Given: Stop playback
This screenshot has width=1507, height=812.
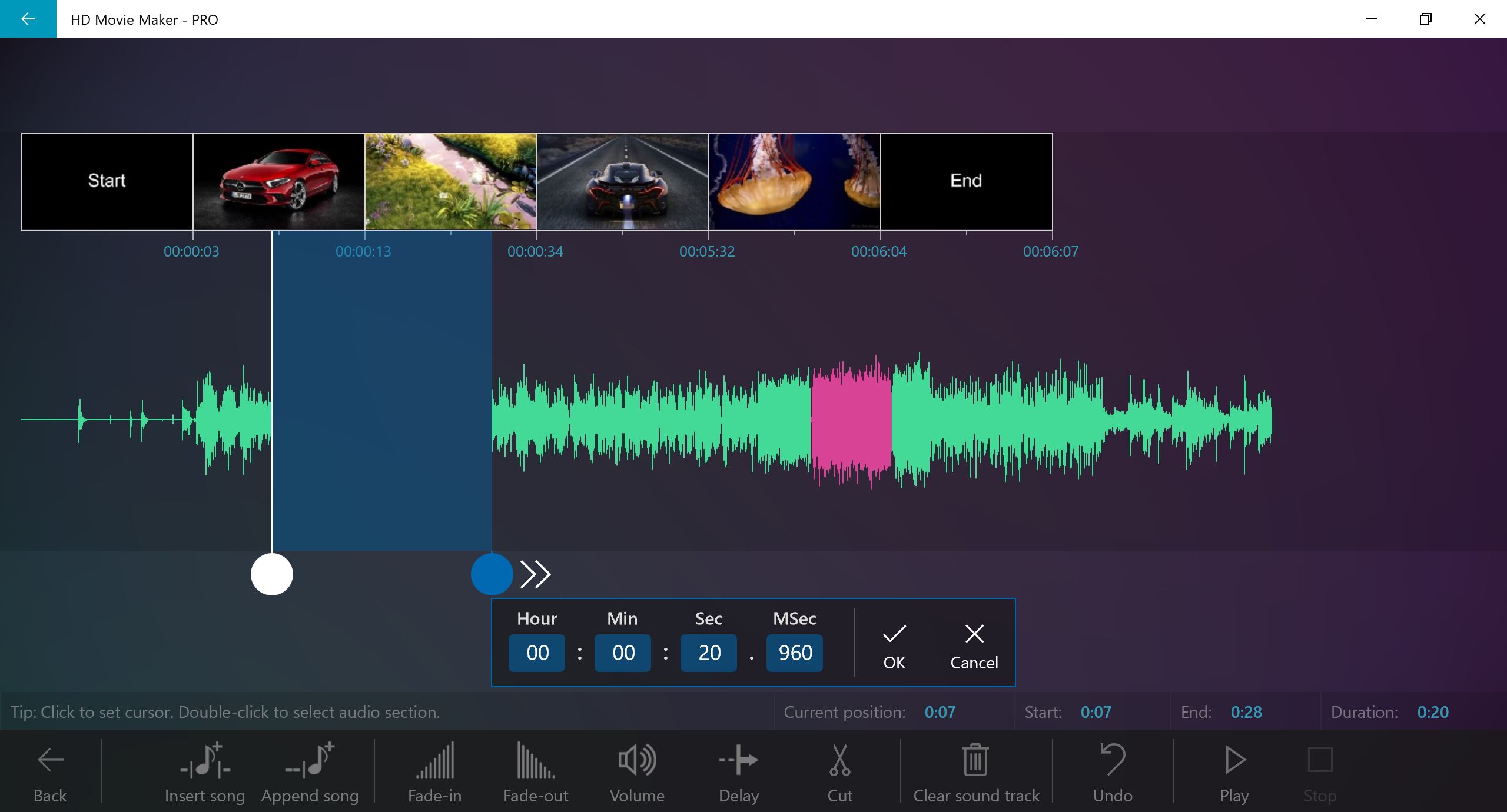Looking at the screenshot, I should 1320,773.
